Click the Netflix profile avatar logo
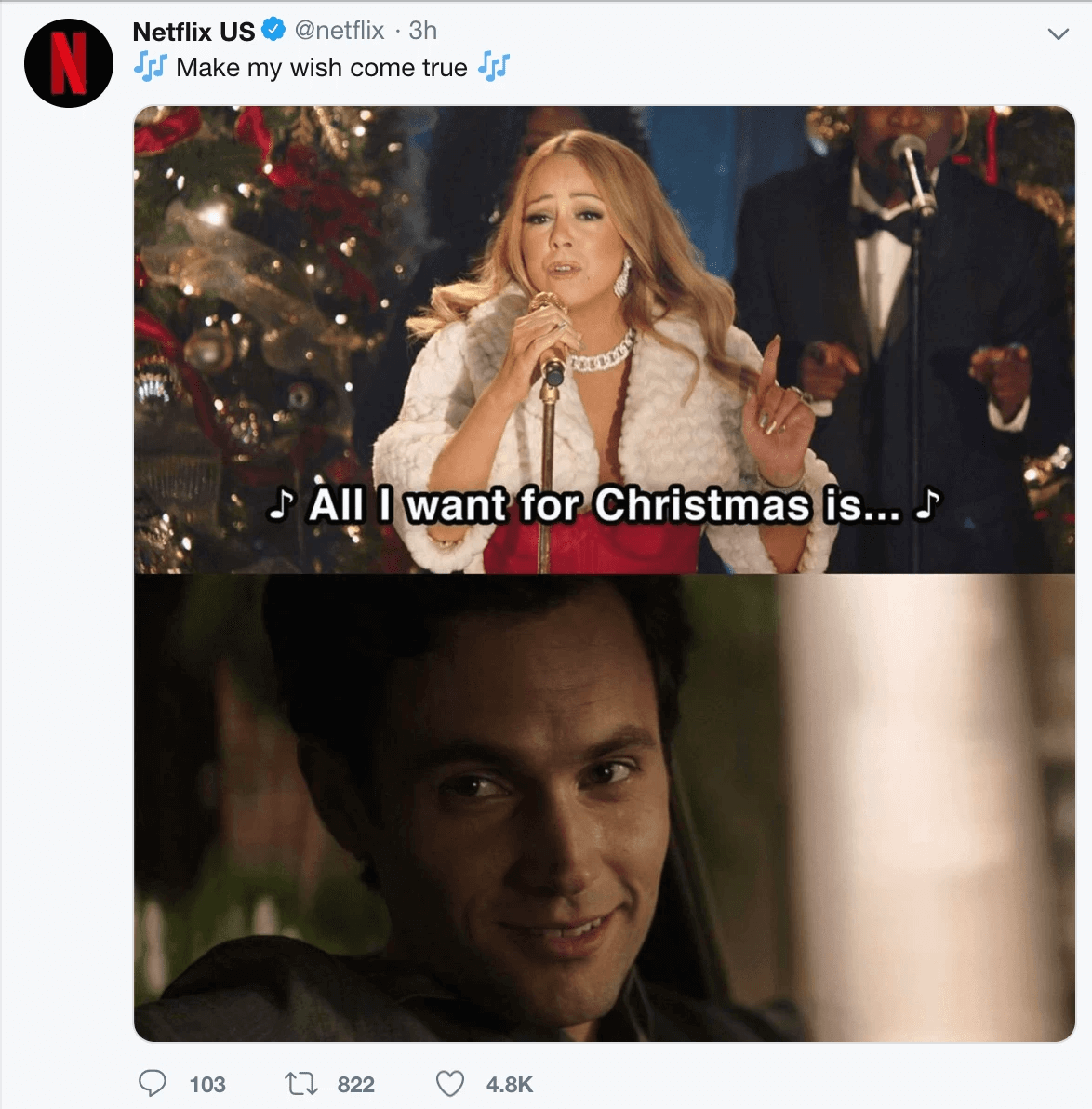This screenshot has width=1092, height=1109. pyautogui.click(x=69, y=63)
